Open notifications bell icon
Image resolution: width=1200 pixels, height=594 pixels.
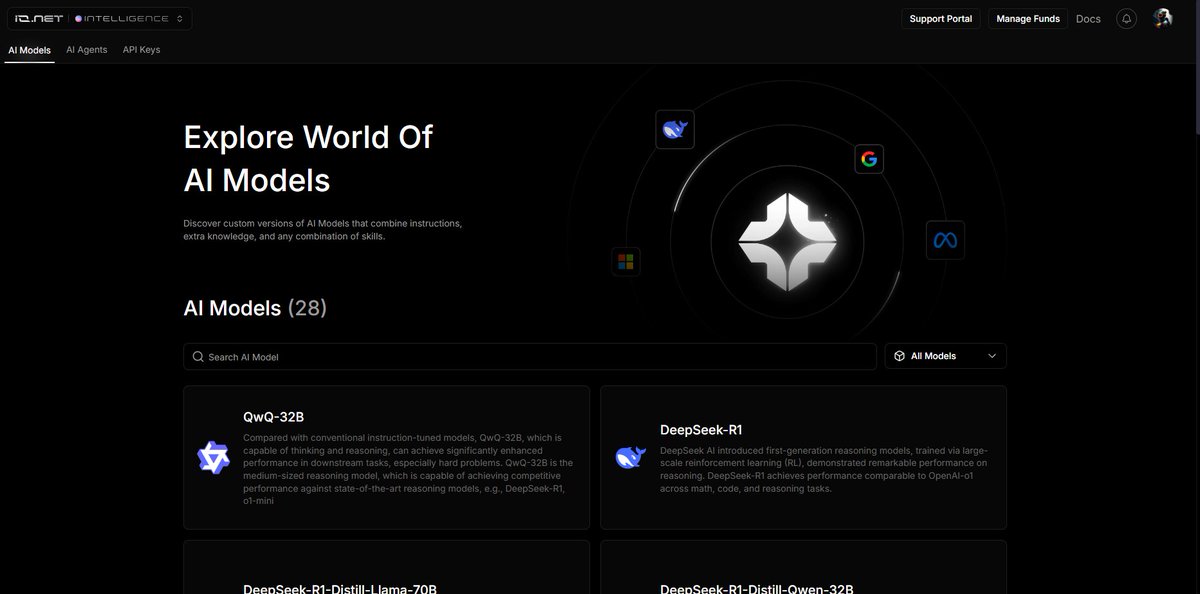1126,18
